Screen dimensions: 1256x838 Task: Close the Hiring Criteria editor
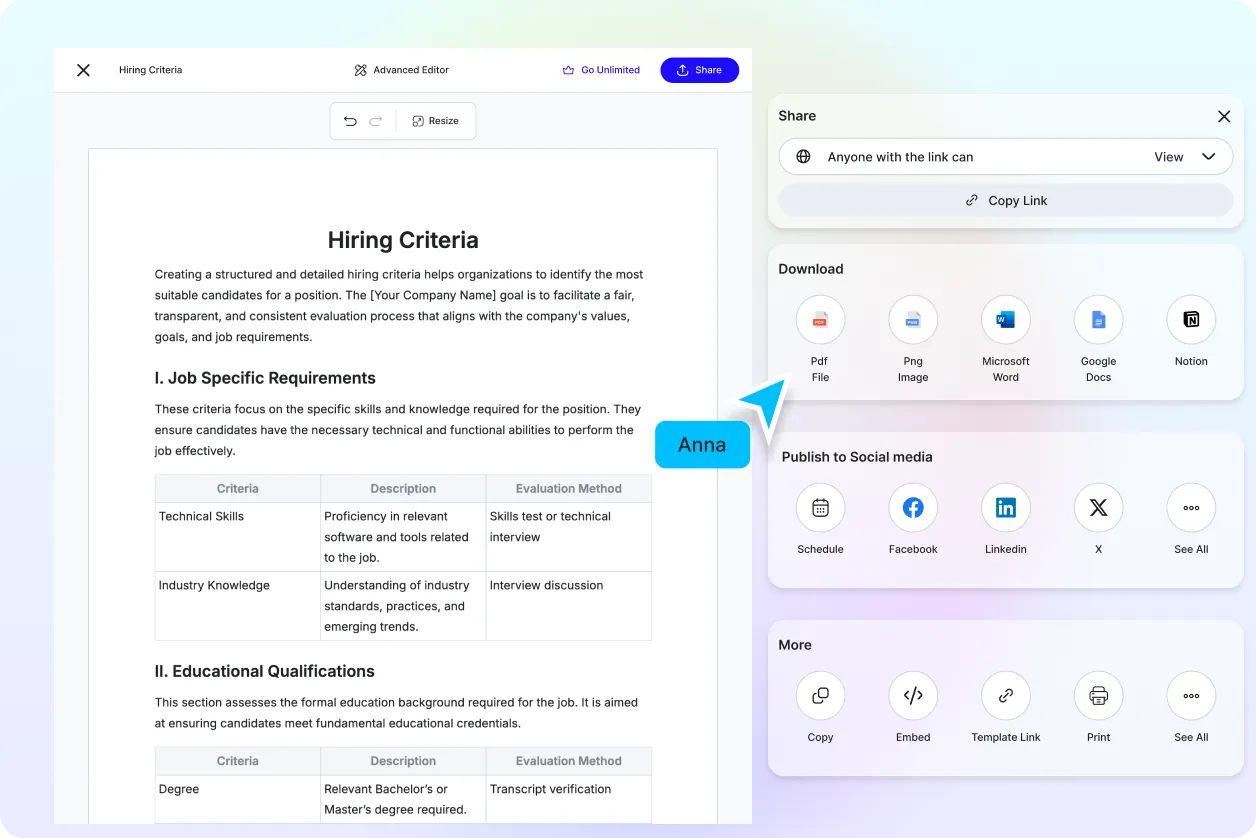coord(84,70)
